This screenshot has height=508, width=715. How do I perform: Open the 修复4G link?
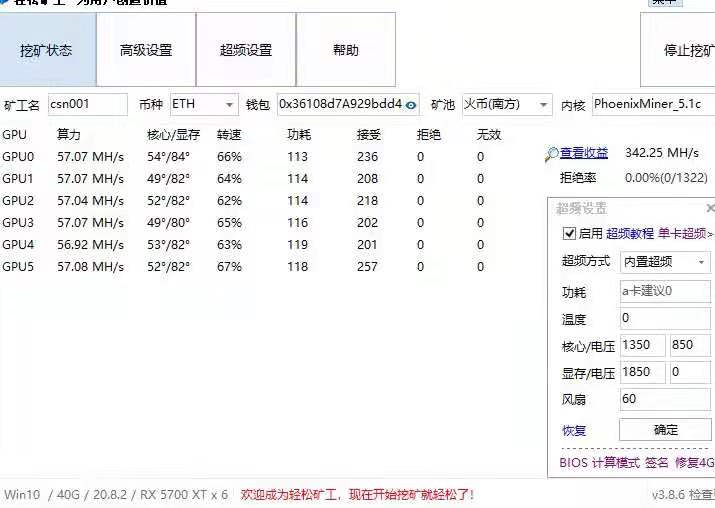pos(694,462)
